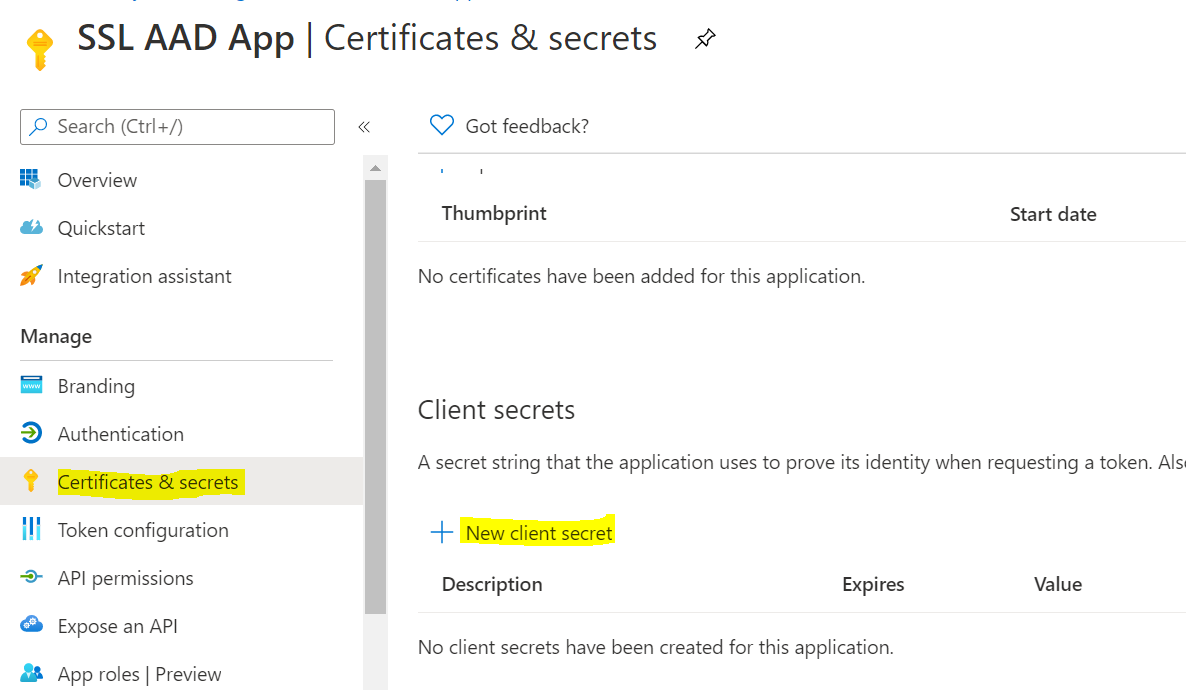Click the Expose an API cloud icon
Screen dimensions: 1186x690
click(31, 624)
